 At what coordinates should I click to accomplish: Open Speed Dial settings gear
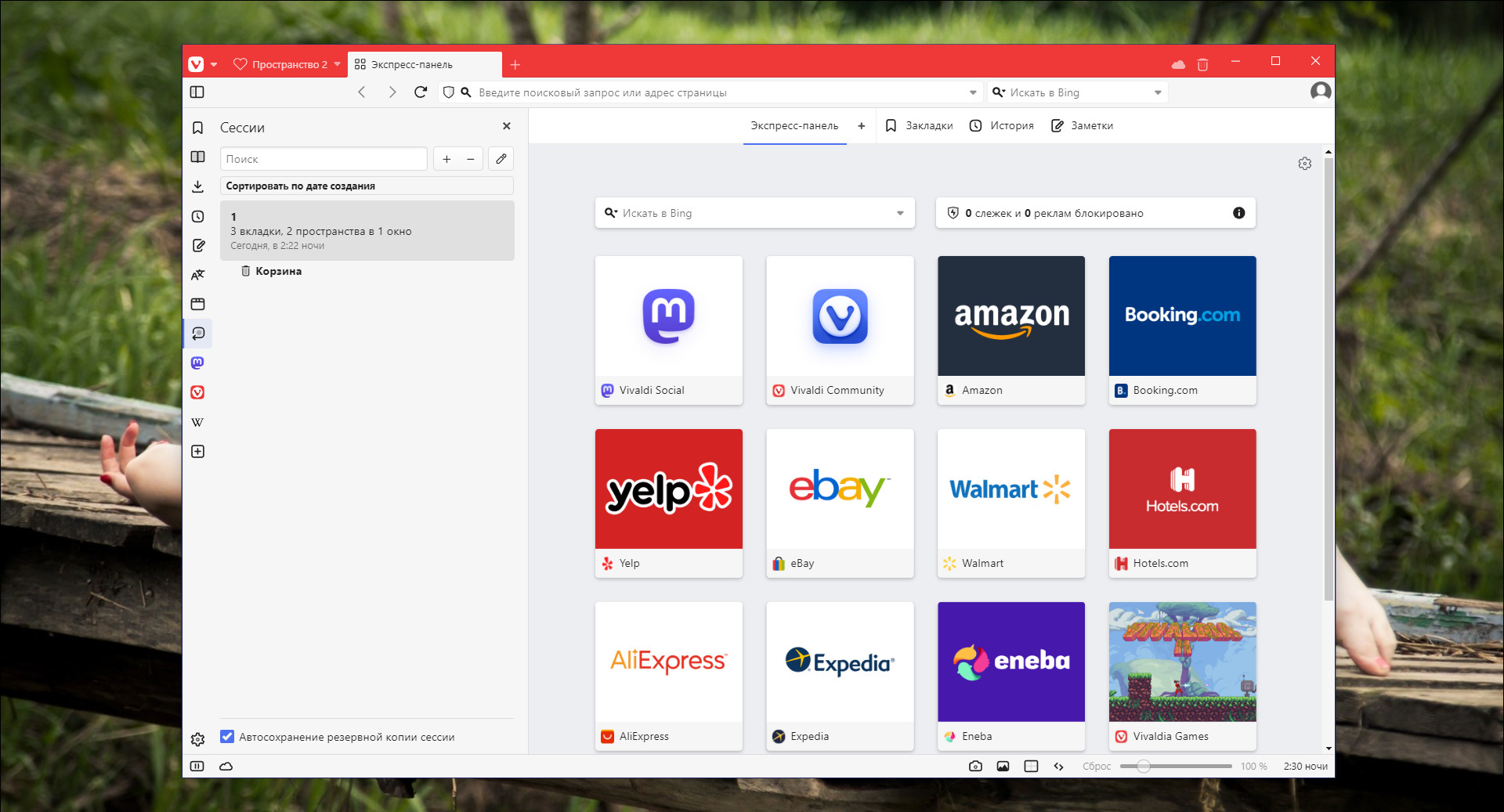coord(1304,164)
